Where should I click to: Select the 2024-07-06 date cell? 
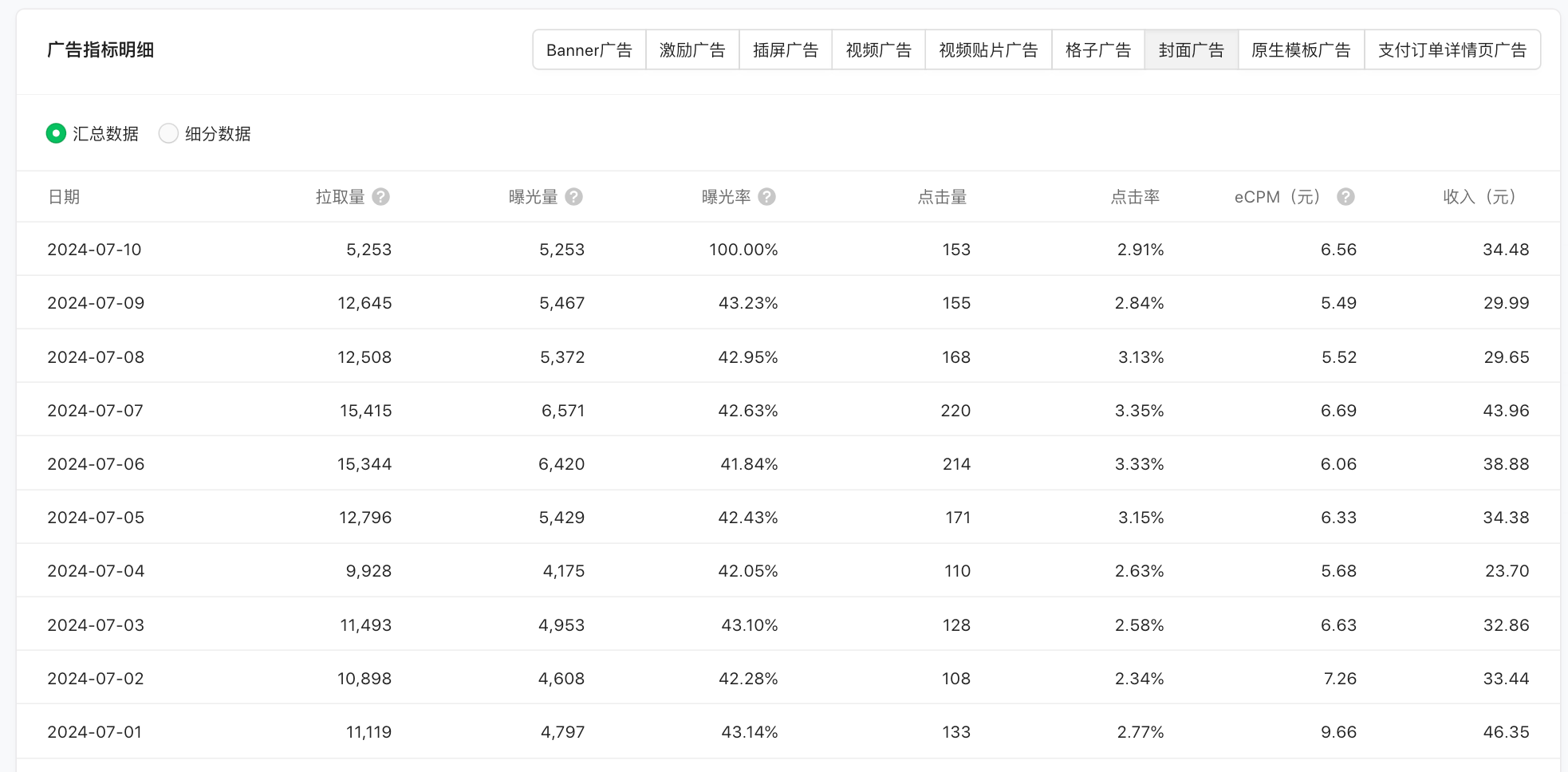96,464
